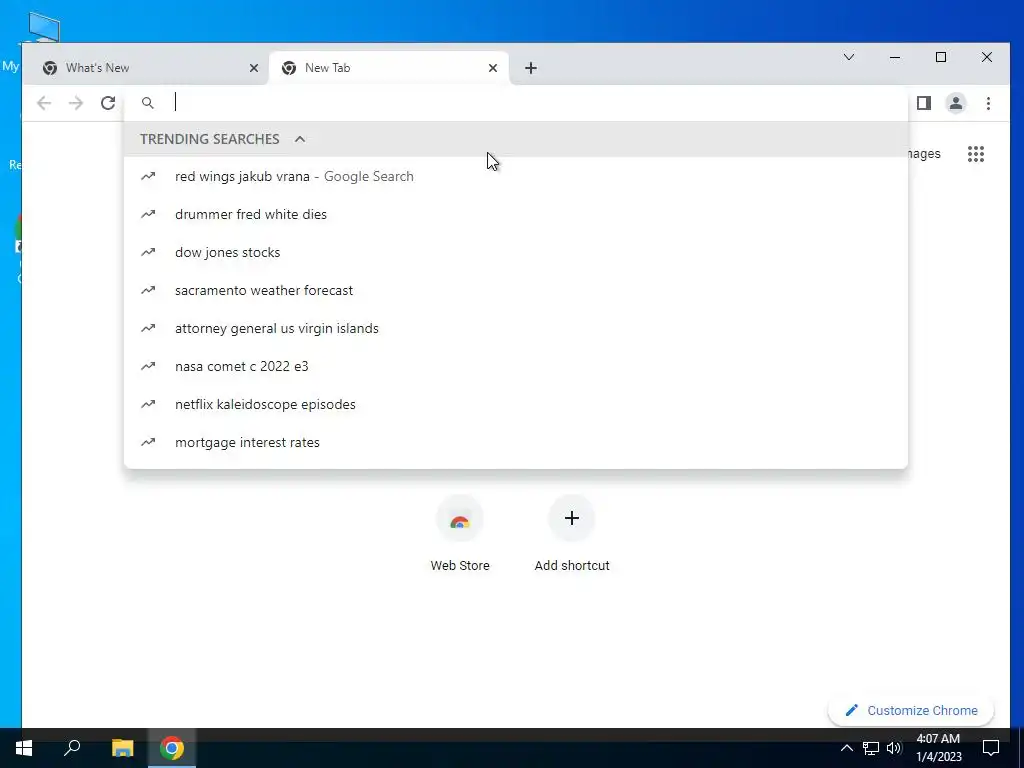This screenshot has width=1024, height=768.
Task: Open the Web Store shortcut
Action: click(x=460, y=534)
